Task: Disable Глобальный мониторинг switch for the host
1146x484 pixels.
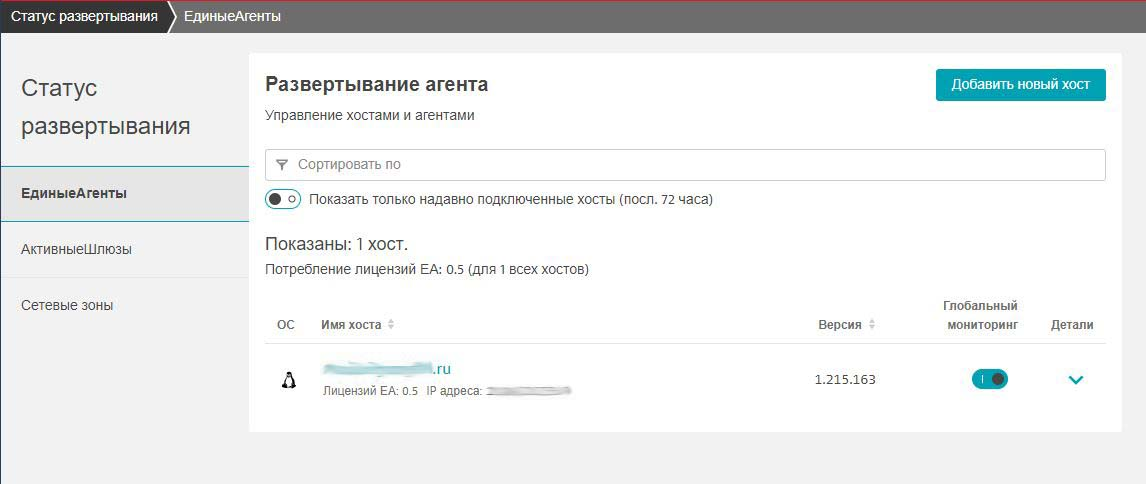Action: pos(990,379)
